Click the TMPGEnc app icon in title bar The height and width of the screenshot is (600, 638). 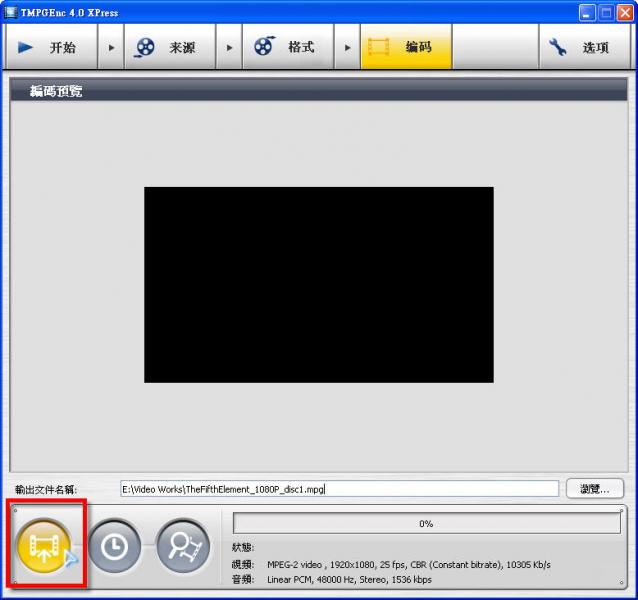(11, 11)
